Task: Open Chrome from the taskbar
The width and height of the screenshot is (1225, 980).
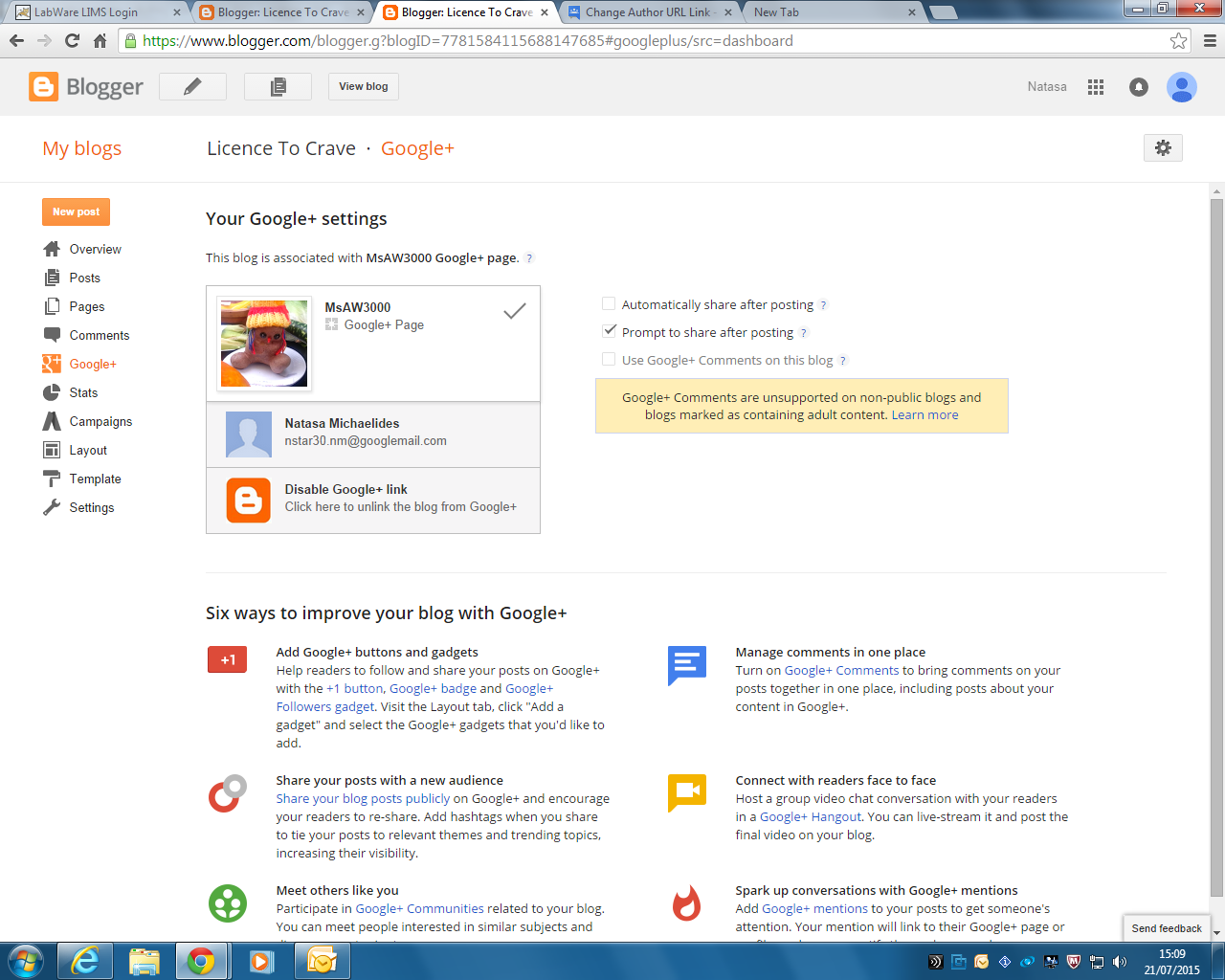Action: [x=201, y=961]
